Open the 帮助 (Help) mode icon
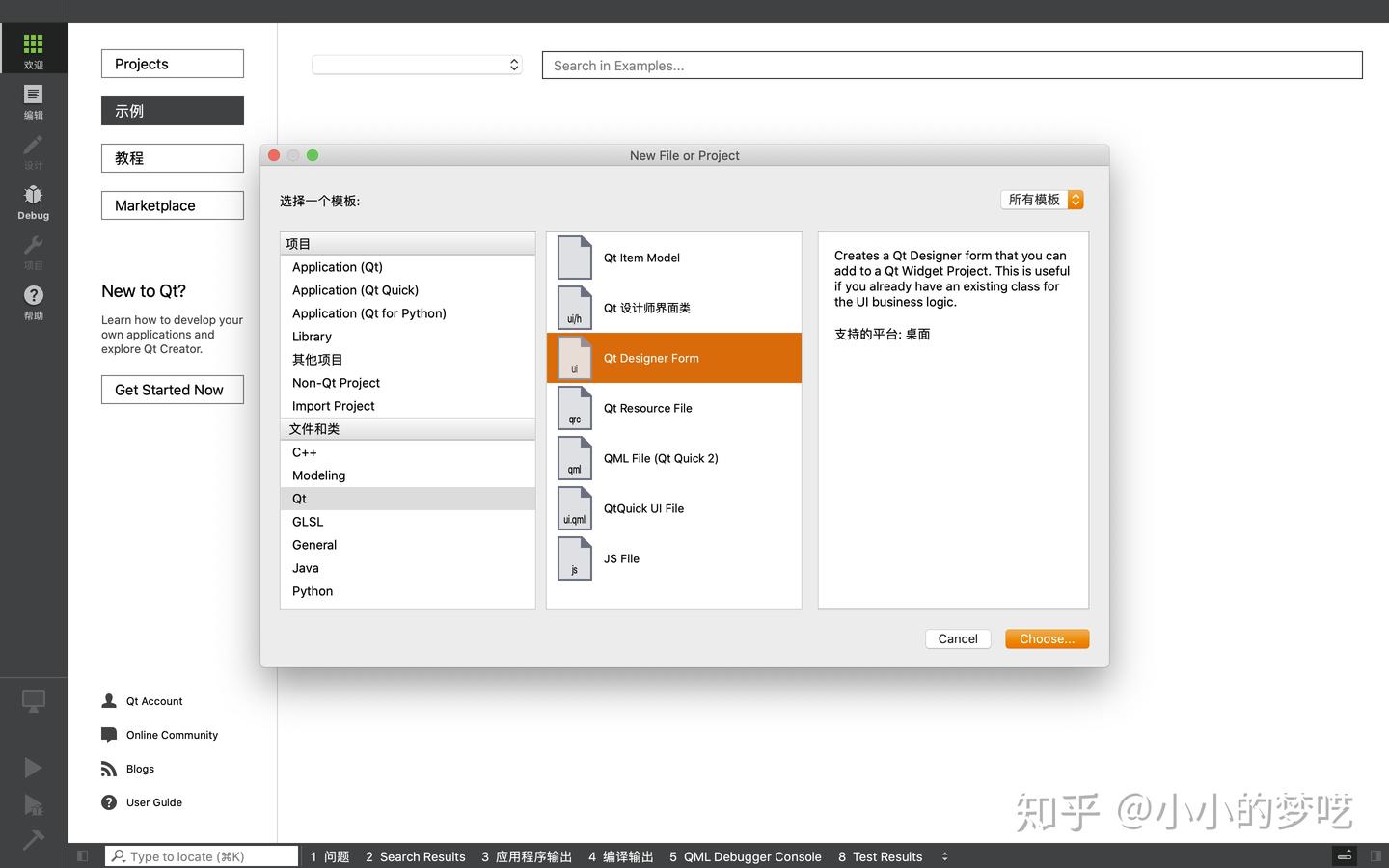Image resolution: width=1389 pixels, height=868 pixels. (x=33, y=303)
